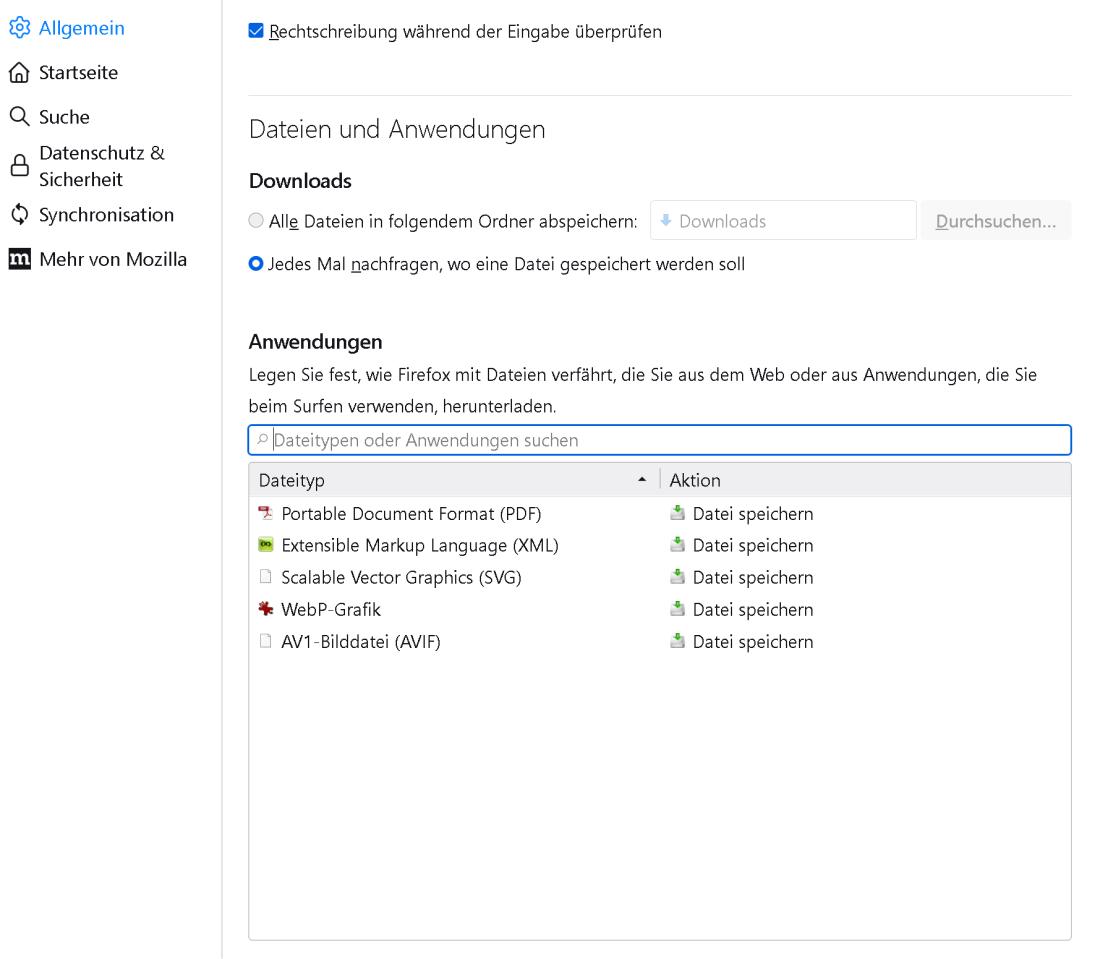
Task: Click the Mehr von Mozilla logo icon
Action: click(x=19, y=260)
